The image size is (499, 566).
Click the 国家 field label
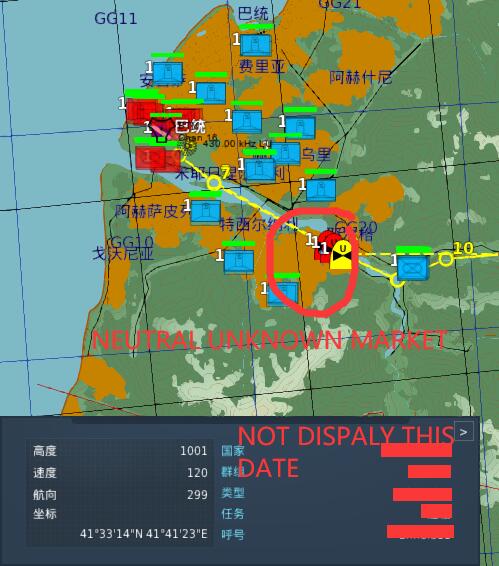[x=233, y=451]
